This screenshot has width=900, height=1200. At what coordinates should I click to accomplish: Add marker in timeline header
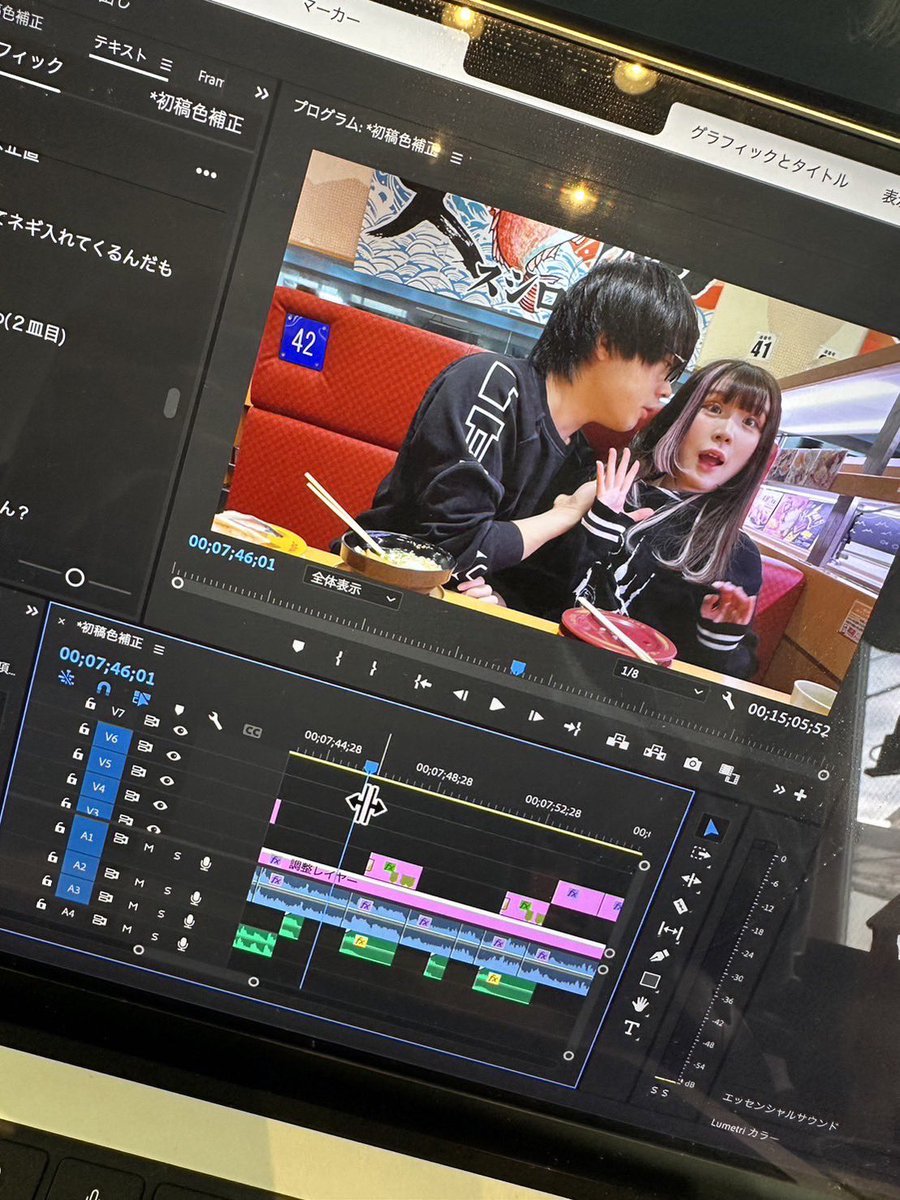click(180, 709)
